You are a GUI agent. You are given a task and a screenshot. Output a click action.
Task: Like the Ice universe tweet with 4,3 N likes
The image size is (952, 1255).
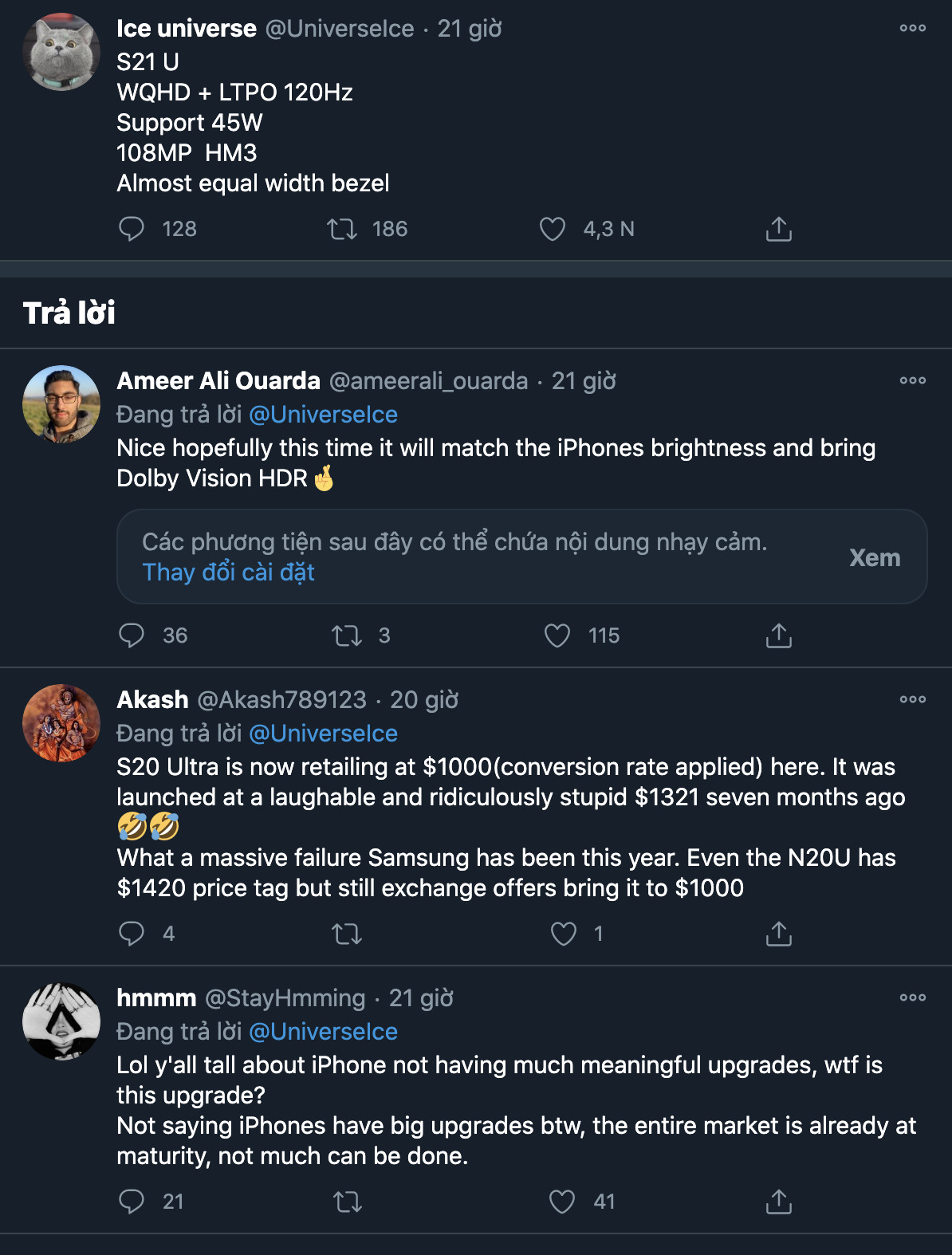[553, 229]
